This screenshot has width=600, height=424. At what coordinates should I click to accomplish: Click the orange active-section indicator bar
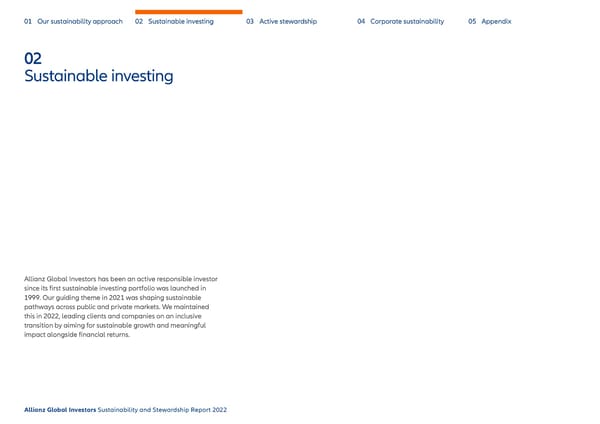click(x=188, y=12)
